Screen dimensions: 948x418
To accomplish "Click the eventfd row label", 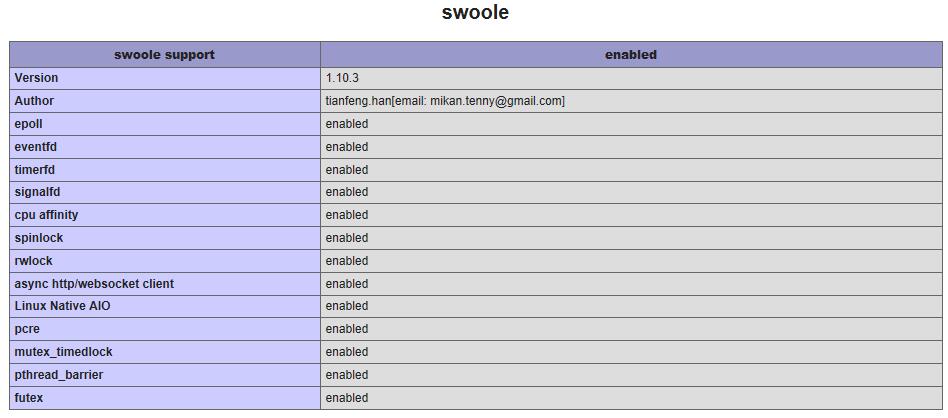I will point(36,147).
